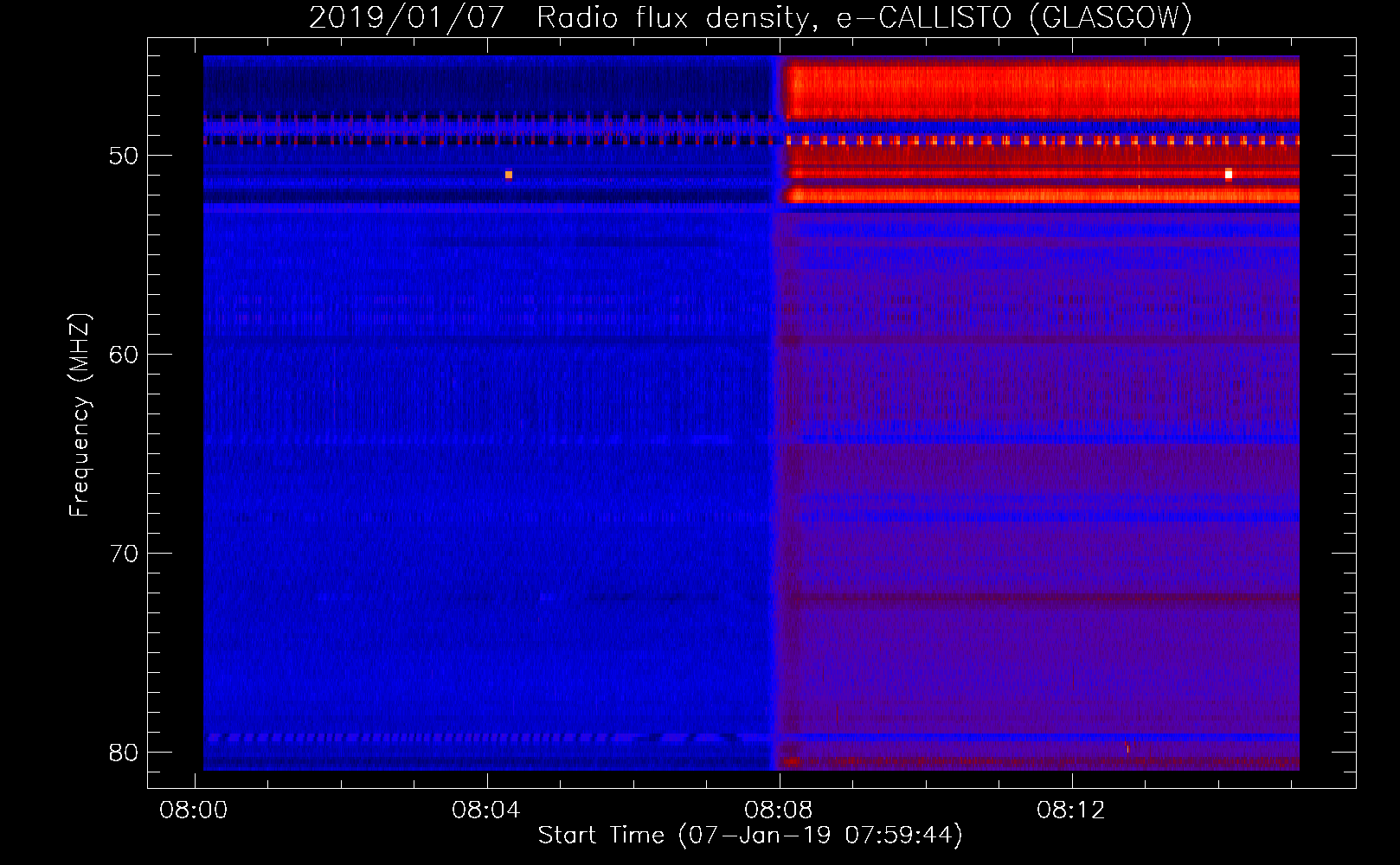Click the 60 frequency tick label
The height and width of the screenshot is (865, 1400).
click(x=125, y=355)
